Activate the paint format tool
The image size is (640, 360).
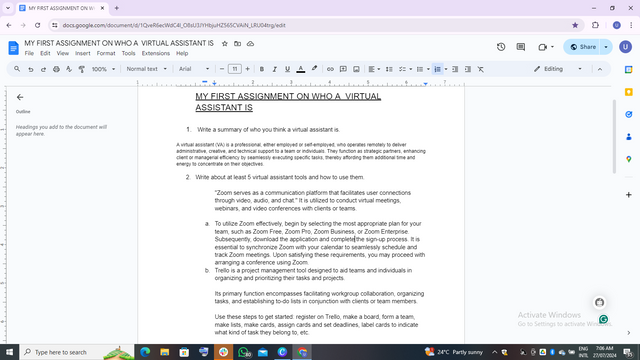(82, 69)
